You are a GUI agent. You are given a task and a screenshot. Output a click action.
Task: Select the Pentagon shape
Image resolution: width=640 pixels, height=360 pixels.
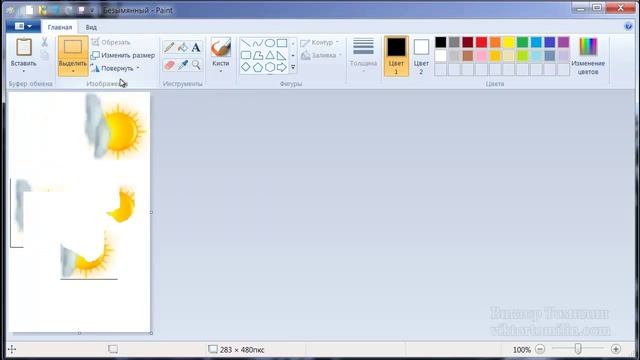tap(258, 67)
